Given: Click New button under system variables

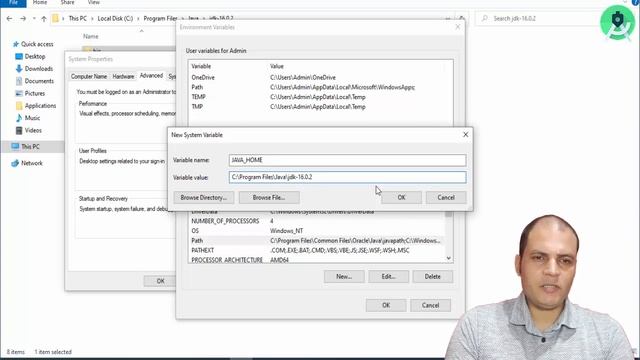Looking at the screenshot, I should [344, 277].
